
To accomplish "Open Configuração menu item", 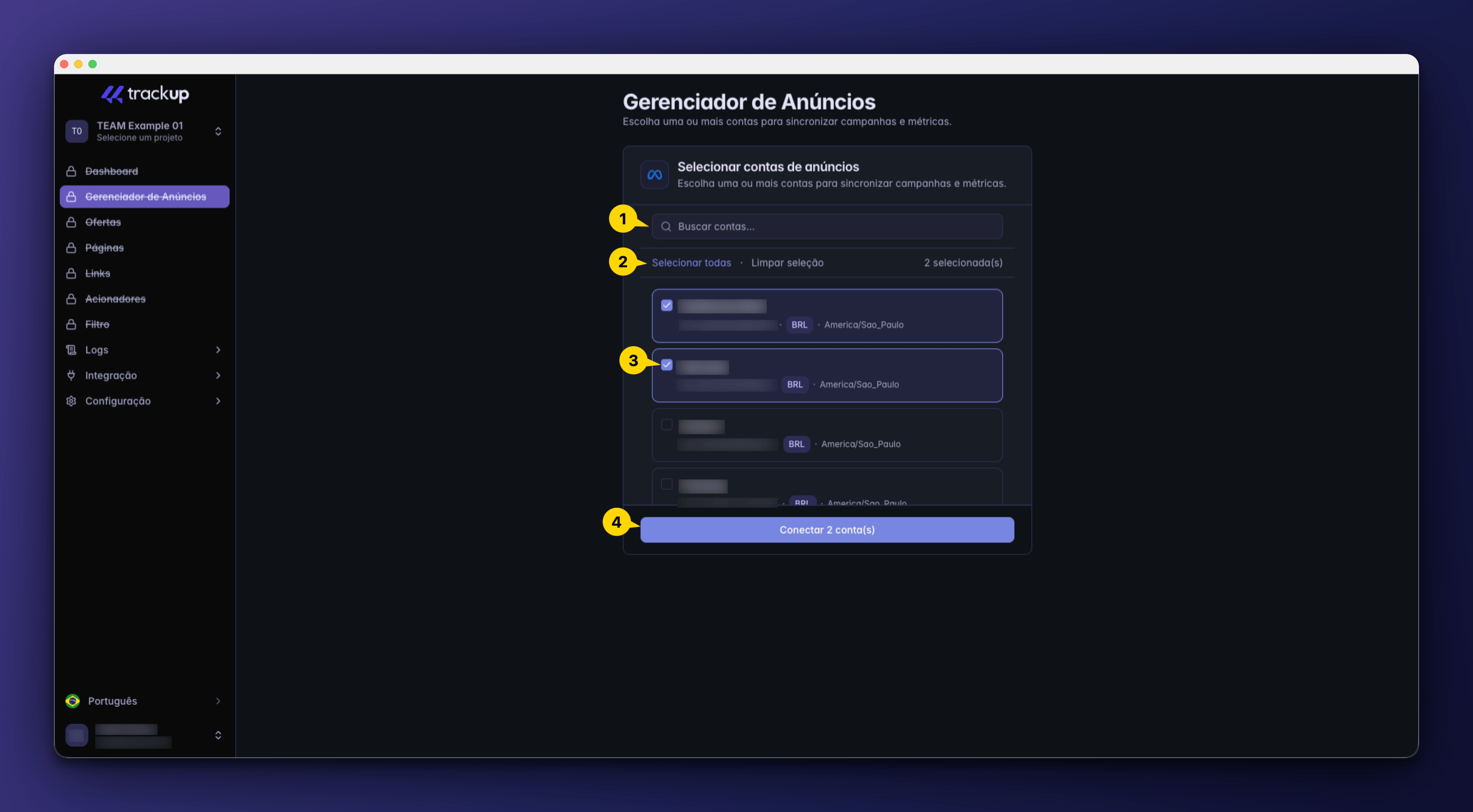I will [145, 401].
